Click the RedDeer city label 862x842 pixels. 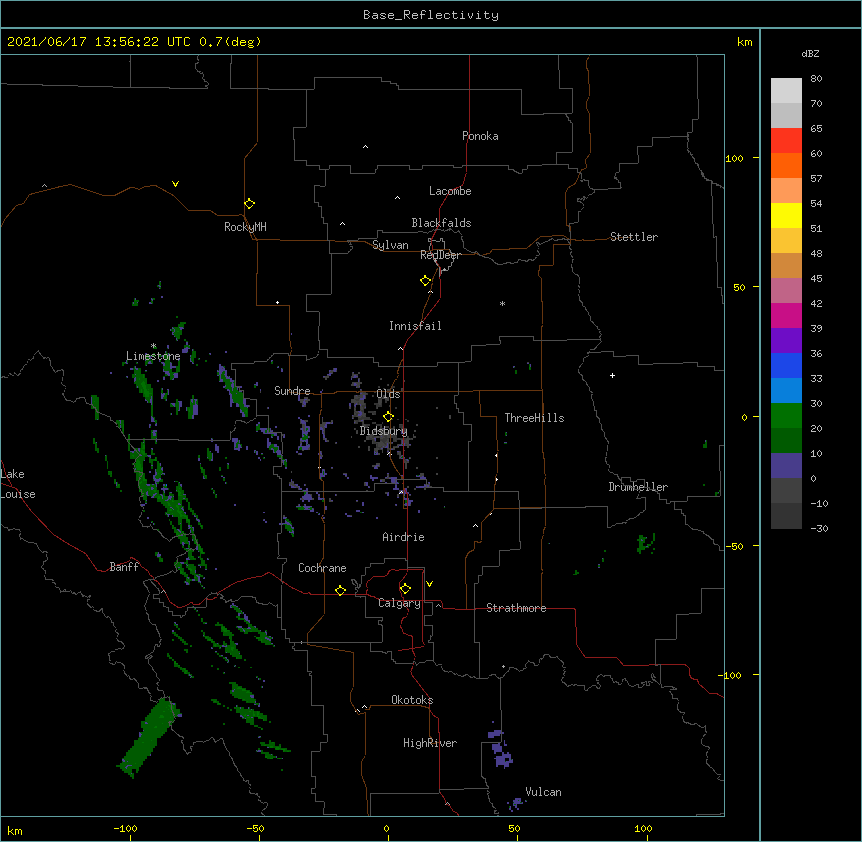tap(440, 255)
